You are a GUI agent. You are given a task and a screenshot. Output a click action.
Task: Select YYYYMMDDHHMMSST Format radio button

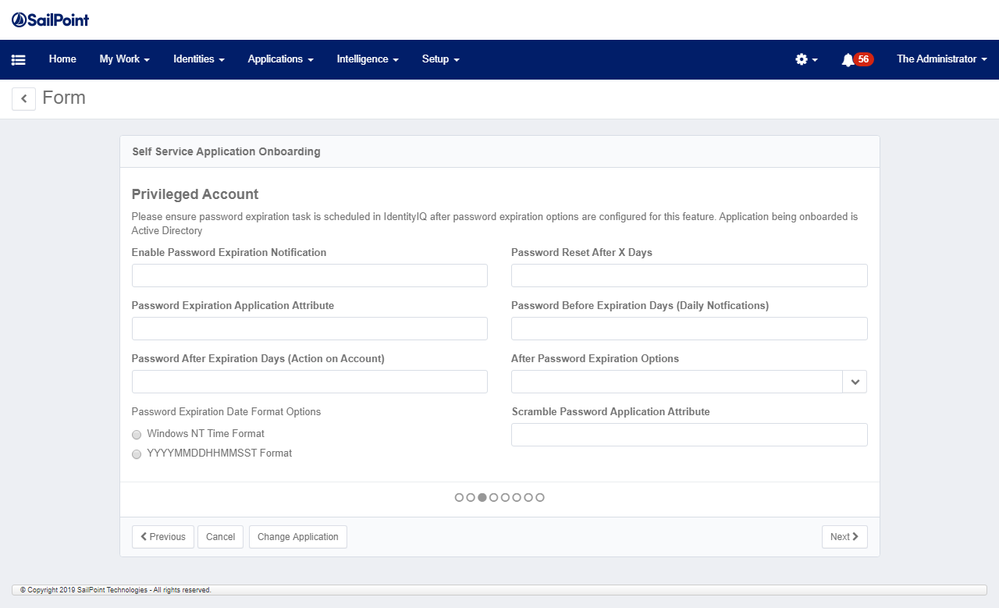[x=137, y=454]
